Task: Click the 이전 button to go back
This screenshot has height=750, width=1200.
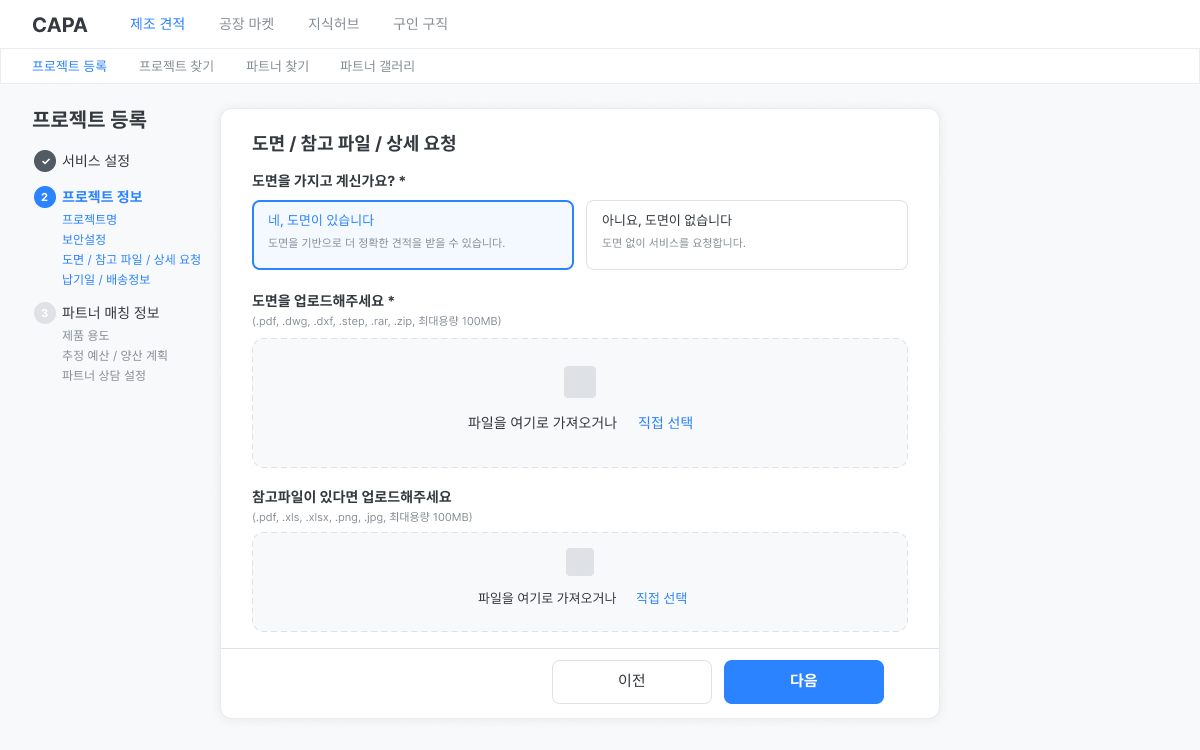Action: (x=631, y=681)
